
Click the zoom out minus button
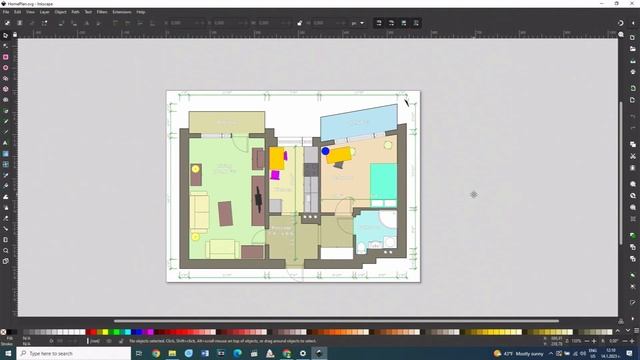[x=587, y=341]
